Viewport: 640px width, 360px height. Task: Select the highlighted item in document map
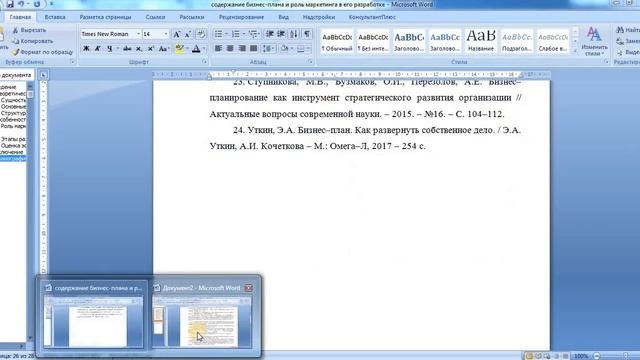pyautogui.click(x=13, y=158)
